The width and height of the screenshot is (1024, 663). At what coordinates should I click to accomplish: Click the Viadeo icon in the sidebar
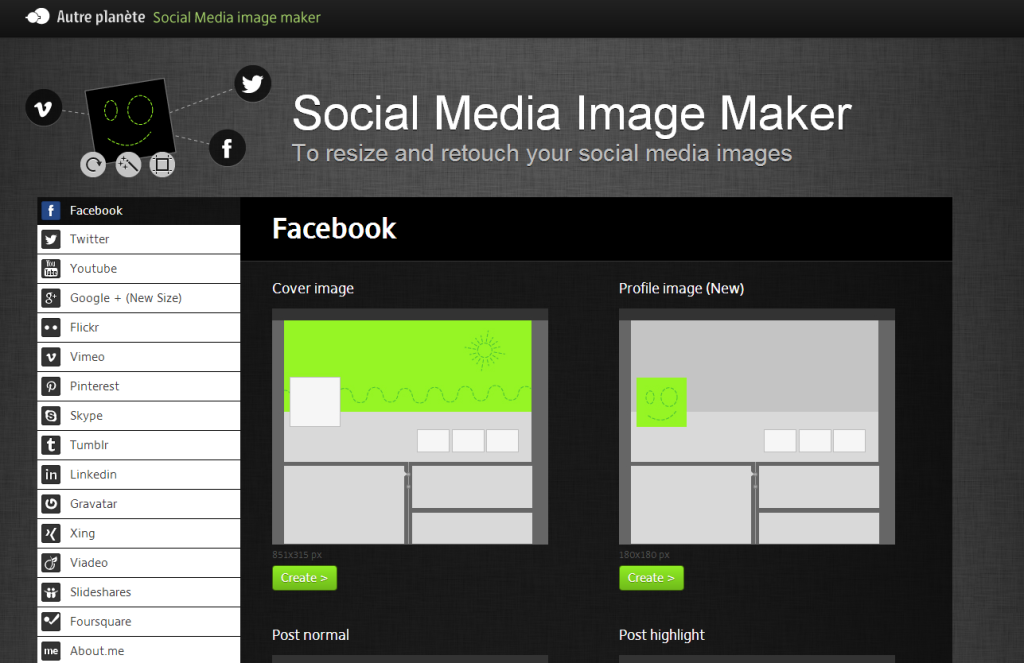51,562
